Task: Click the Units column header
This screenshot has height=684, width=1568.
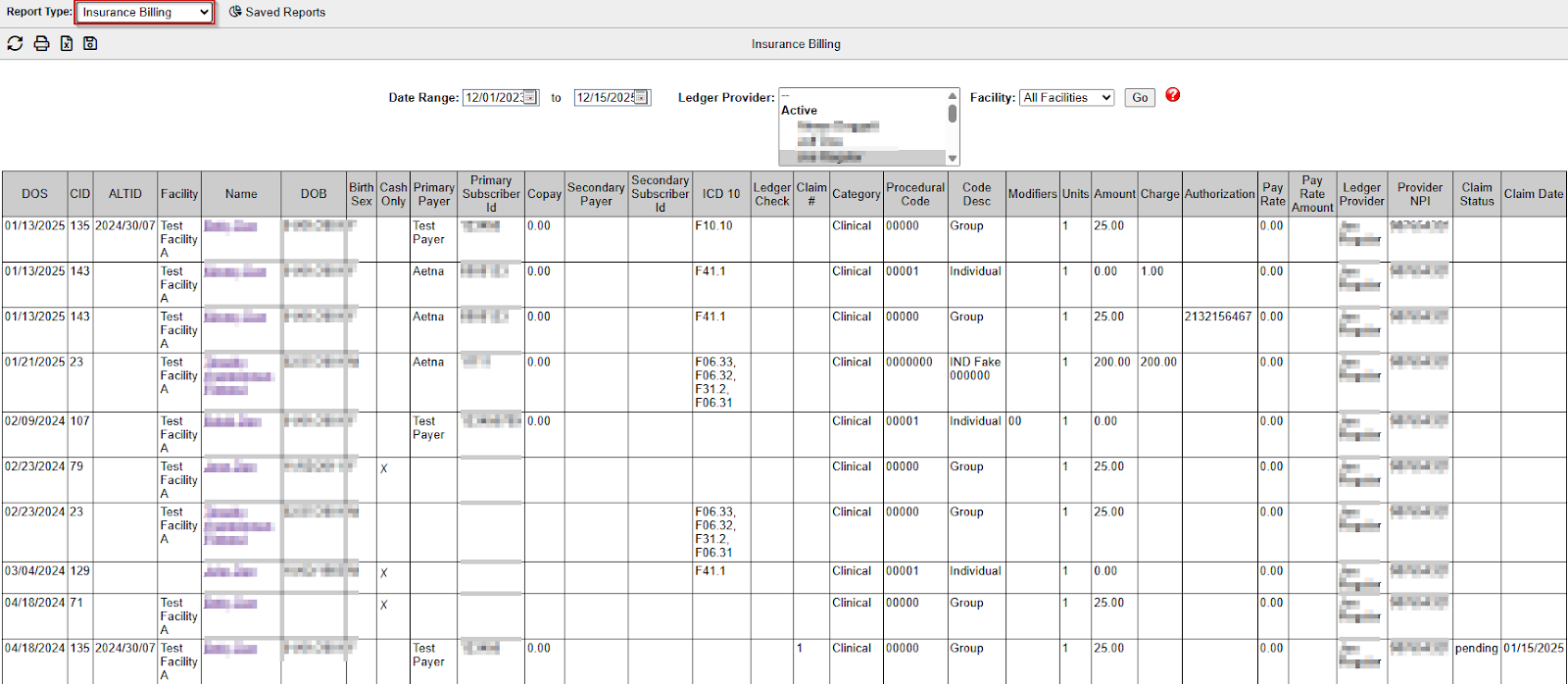Action: point(1075,194)
